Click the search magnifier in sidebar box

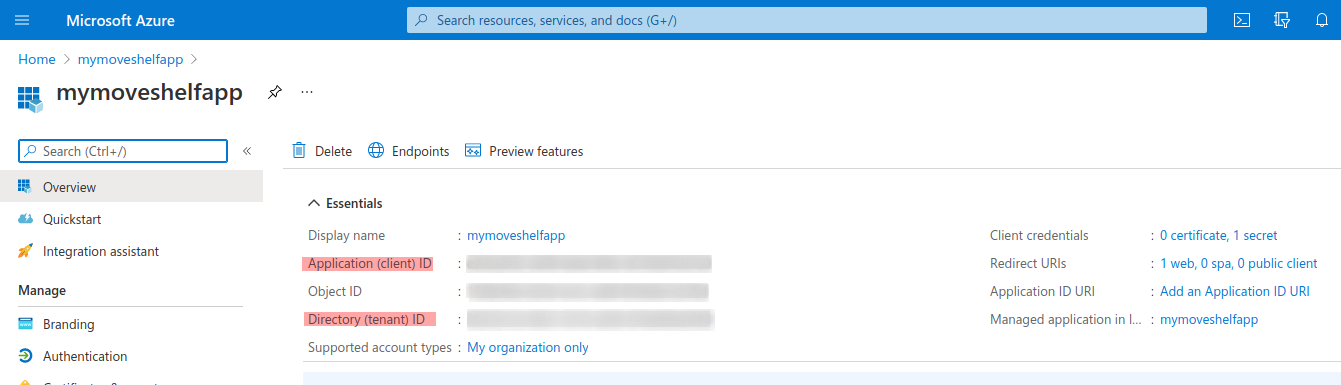point(31,151)
